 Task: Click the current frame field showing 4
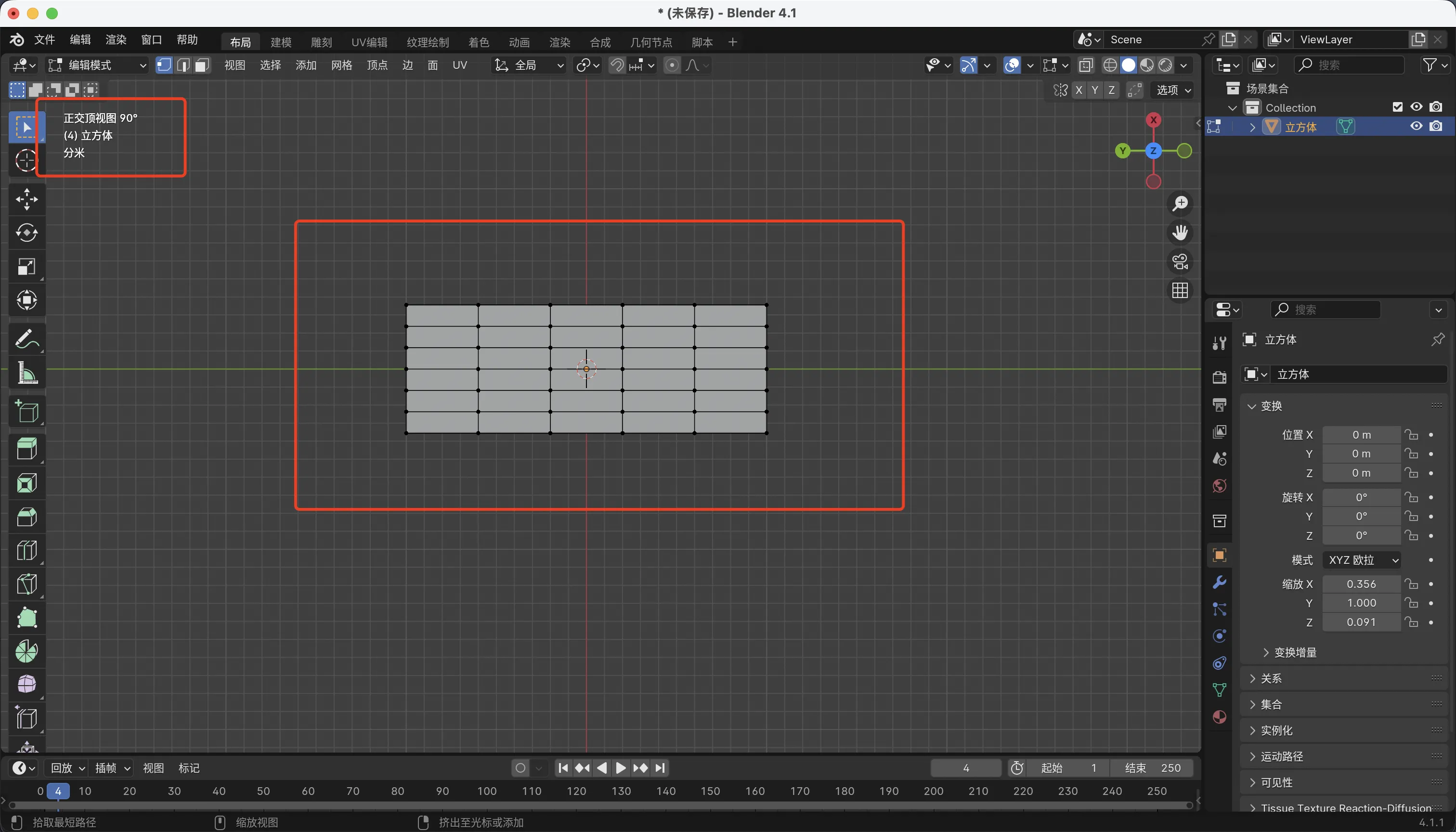pos(965,768)
